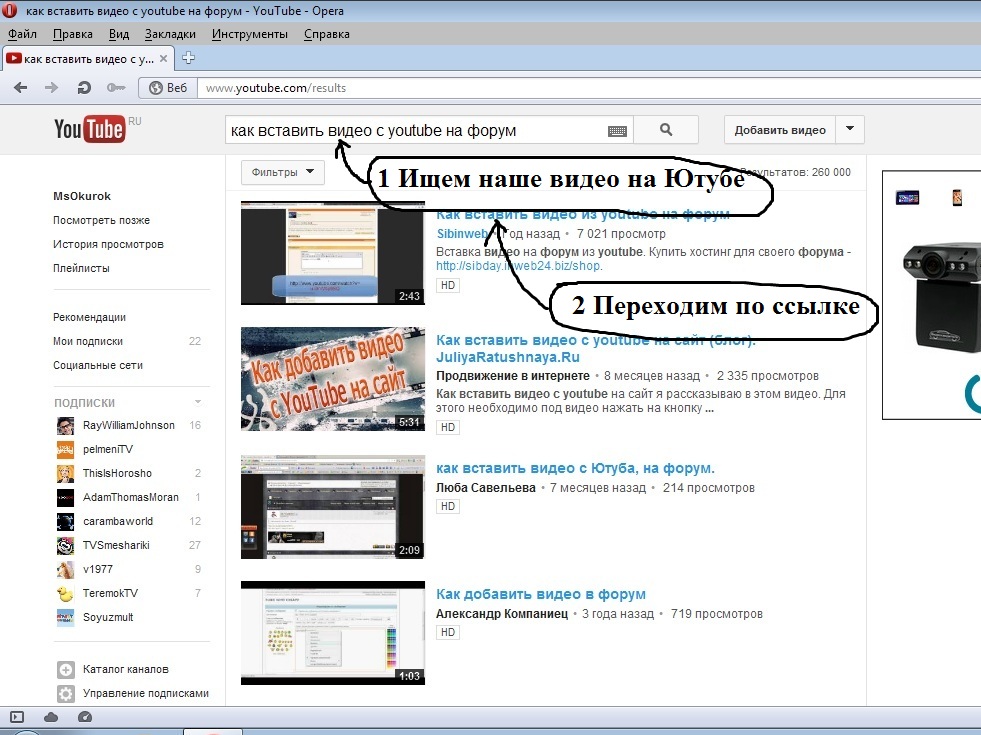Click the Добавить видео button
This screenshot has width=981, height=735.
[780, 129]
